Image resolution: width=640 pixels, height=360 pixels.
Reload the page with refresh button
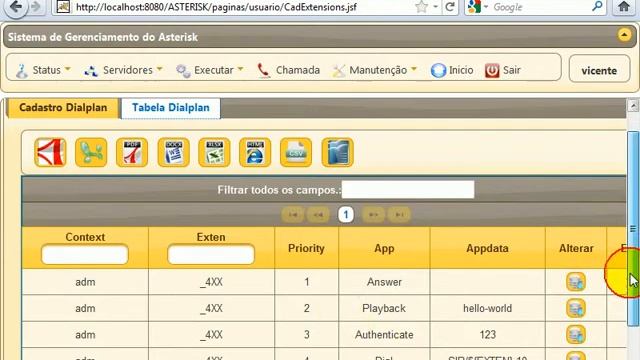point(450,7)
